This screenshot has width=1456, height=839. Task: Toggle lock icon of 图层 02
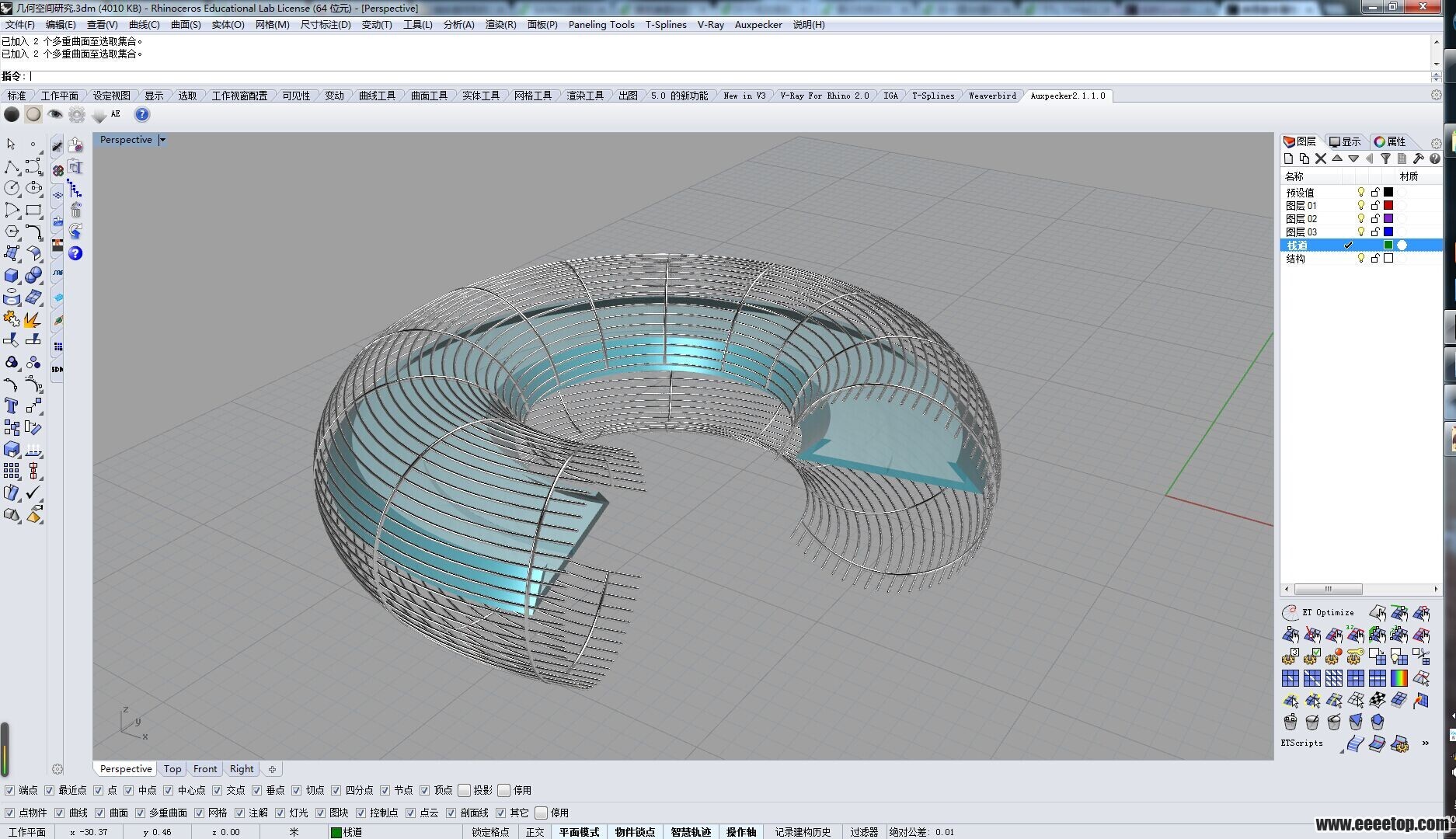click(x=1374, y=218)
